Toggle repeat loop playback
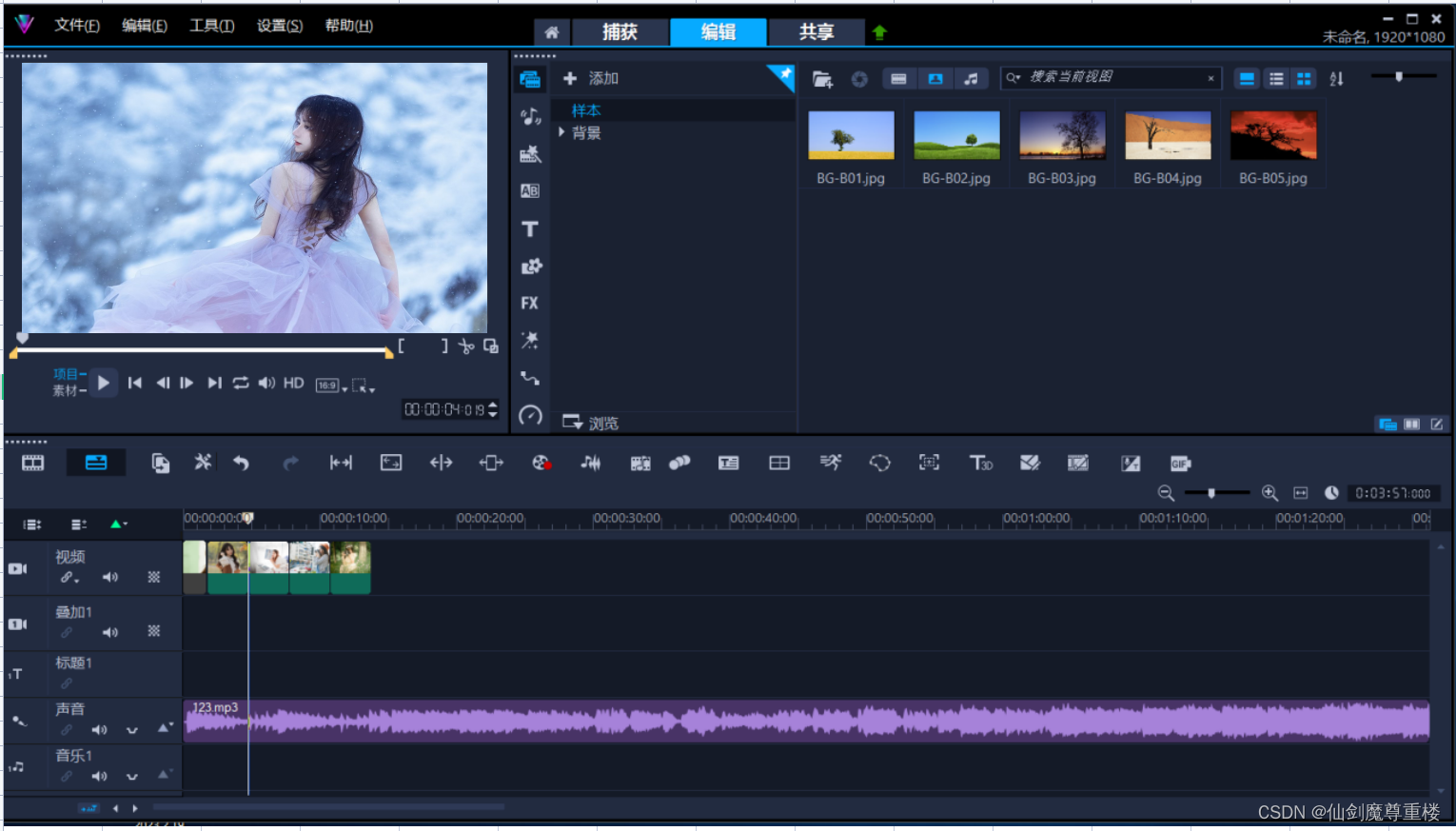This screenshot has height=831, width=1456. pyautogui.click(x=241, y=383)
